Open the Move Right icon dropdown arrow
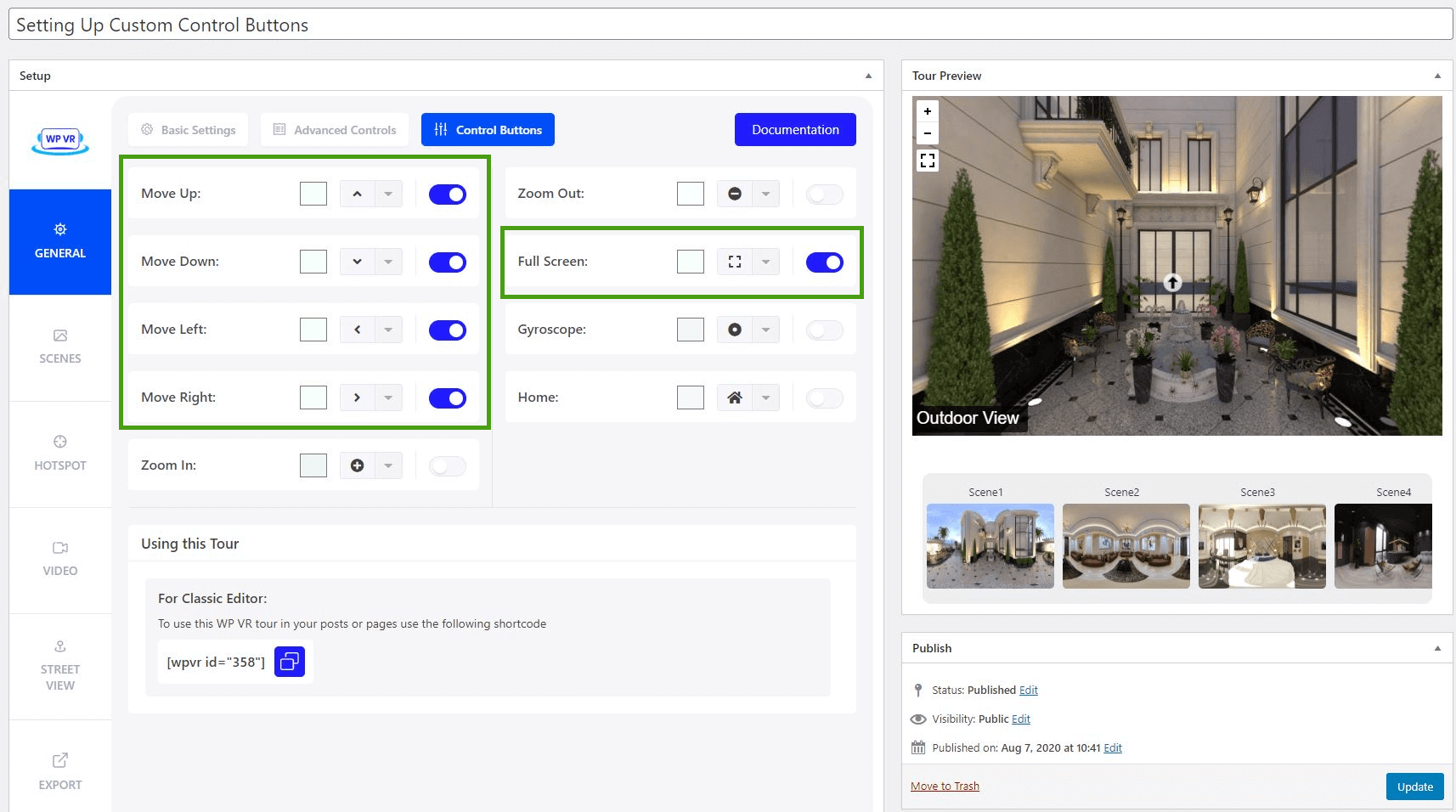 (x=388, y=398)
